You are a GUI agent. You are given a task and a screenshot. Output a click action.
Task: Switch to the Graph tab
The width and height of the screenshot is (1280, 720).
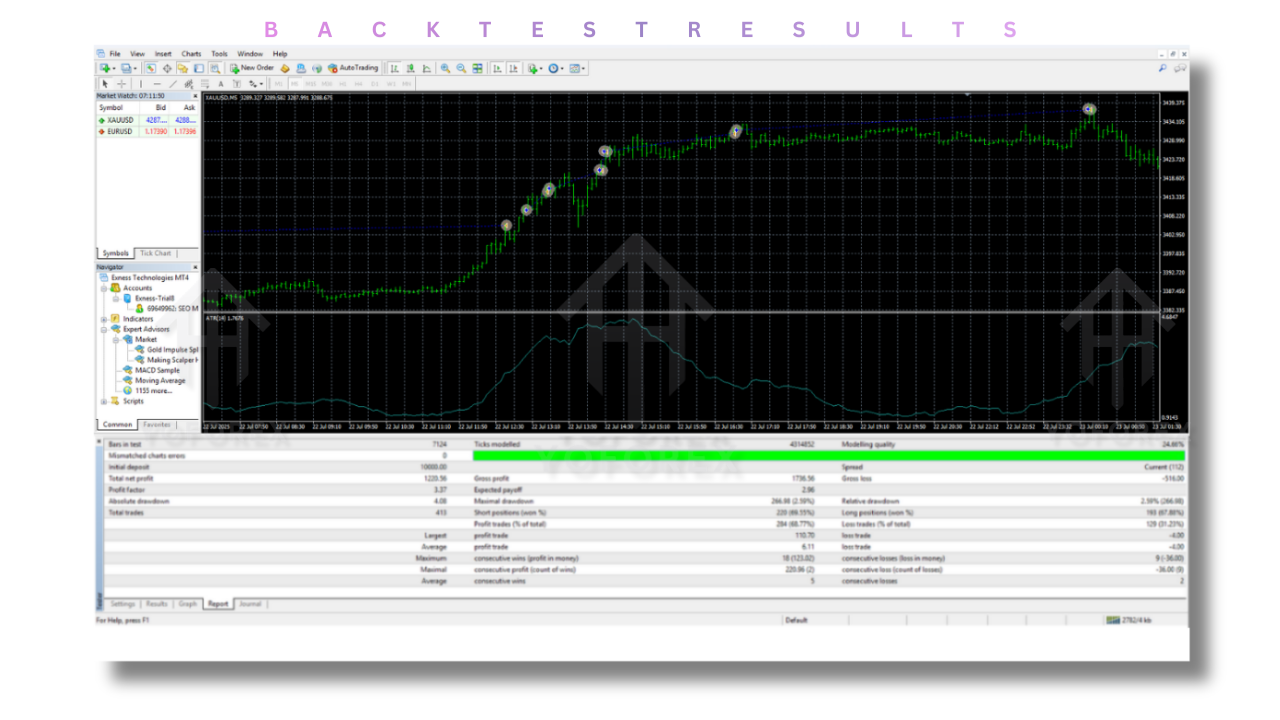point(186,604)
